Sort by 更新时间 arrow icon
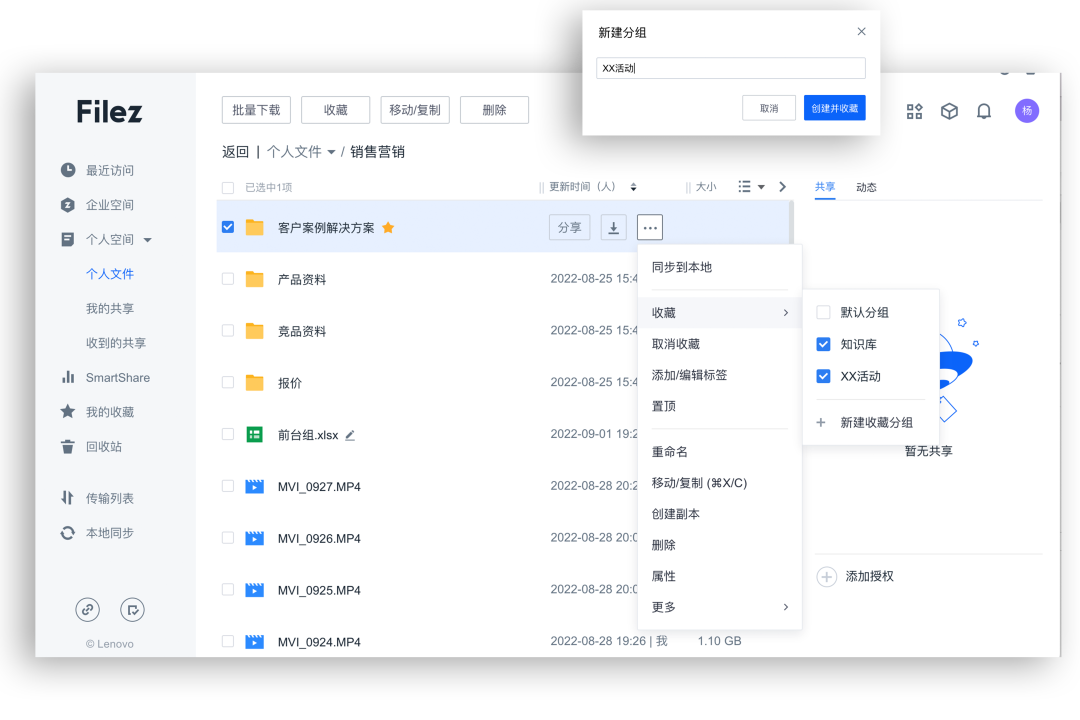The width and height of the screenshot is (1080, 720). coord(633,187)
